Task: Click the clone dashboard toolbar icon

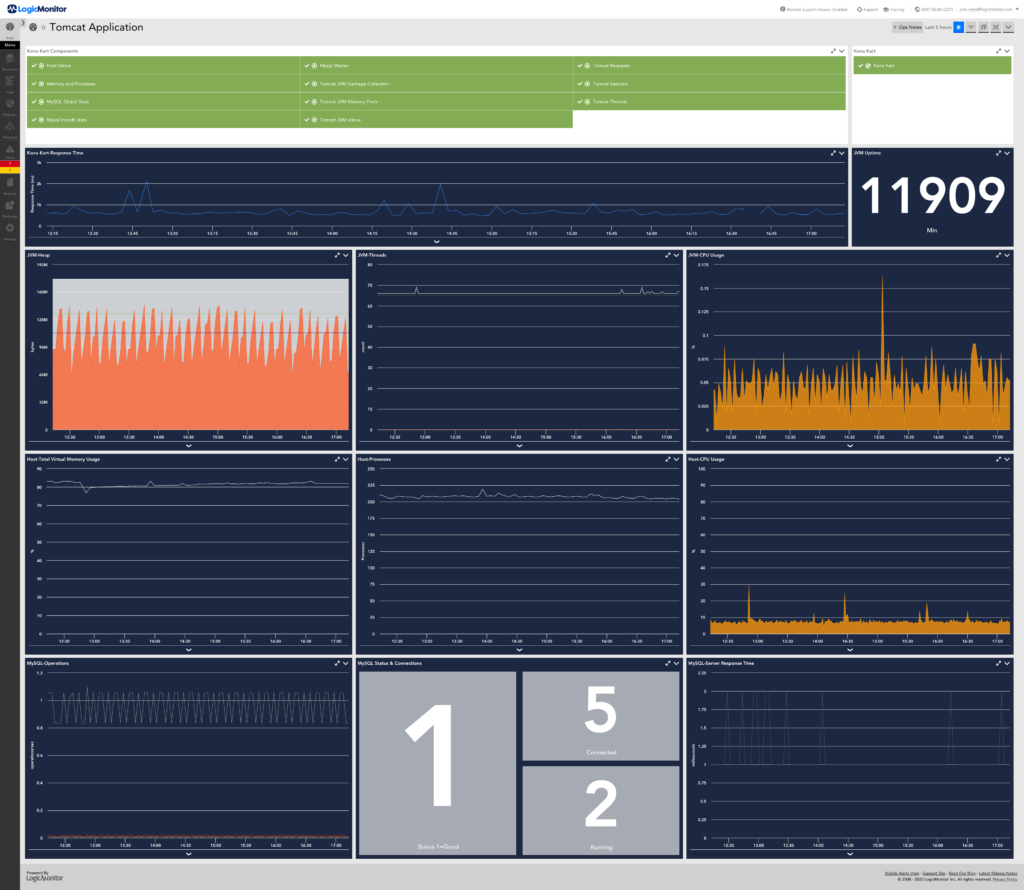Action: 984,27
